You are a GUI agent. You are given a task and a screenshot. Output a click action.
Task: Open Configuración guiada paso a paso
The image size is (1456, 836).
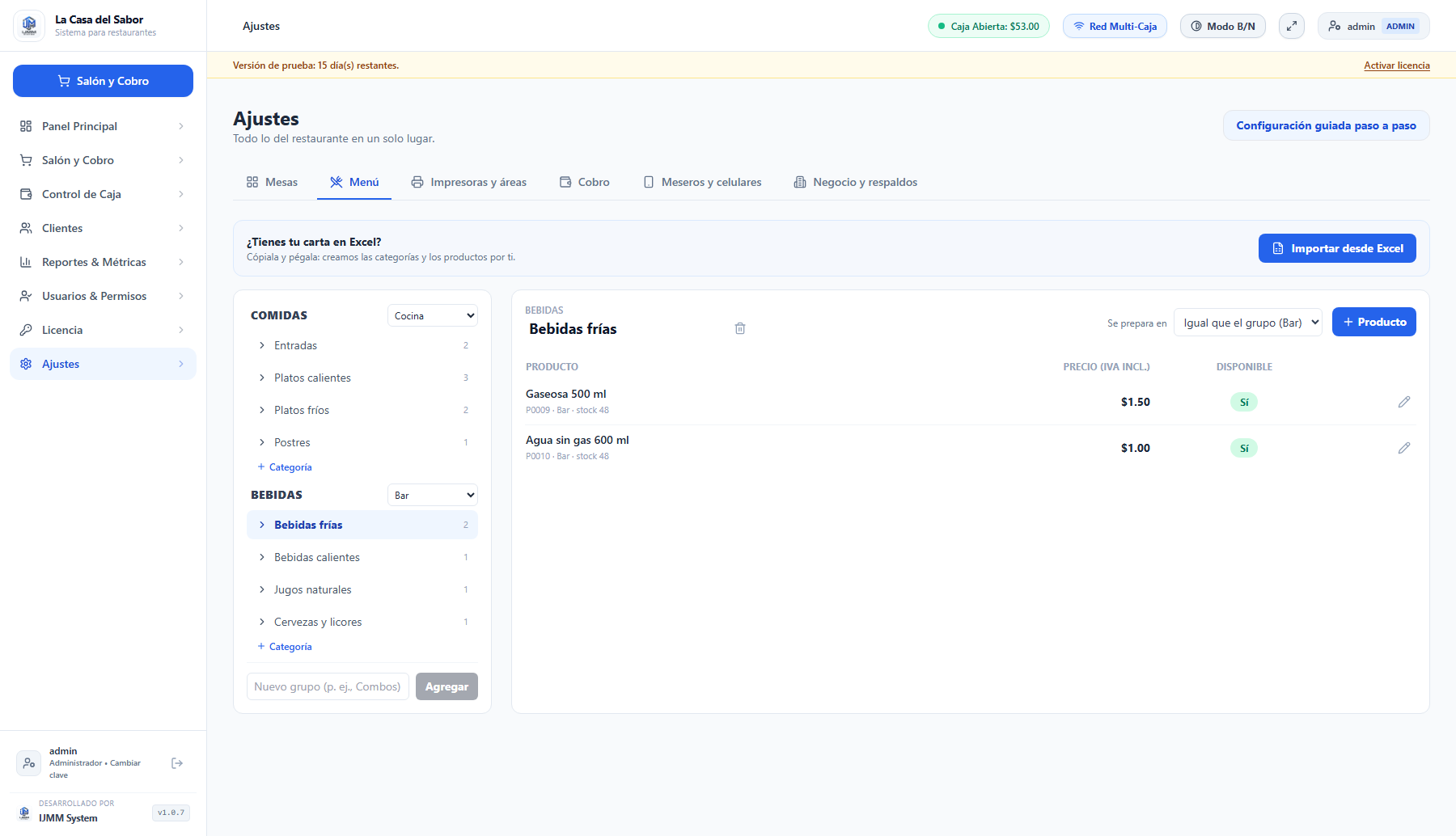[1327, 125]
